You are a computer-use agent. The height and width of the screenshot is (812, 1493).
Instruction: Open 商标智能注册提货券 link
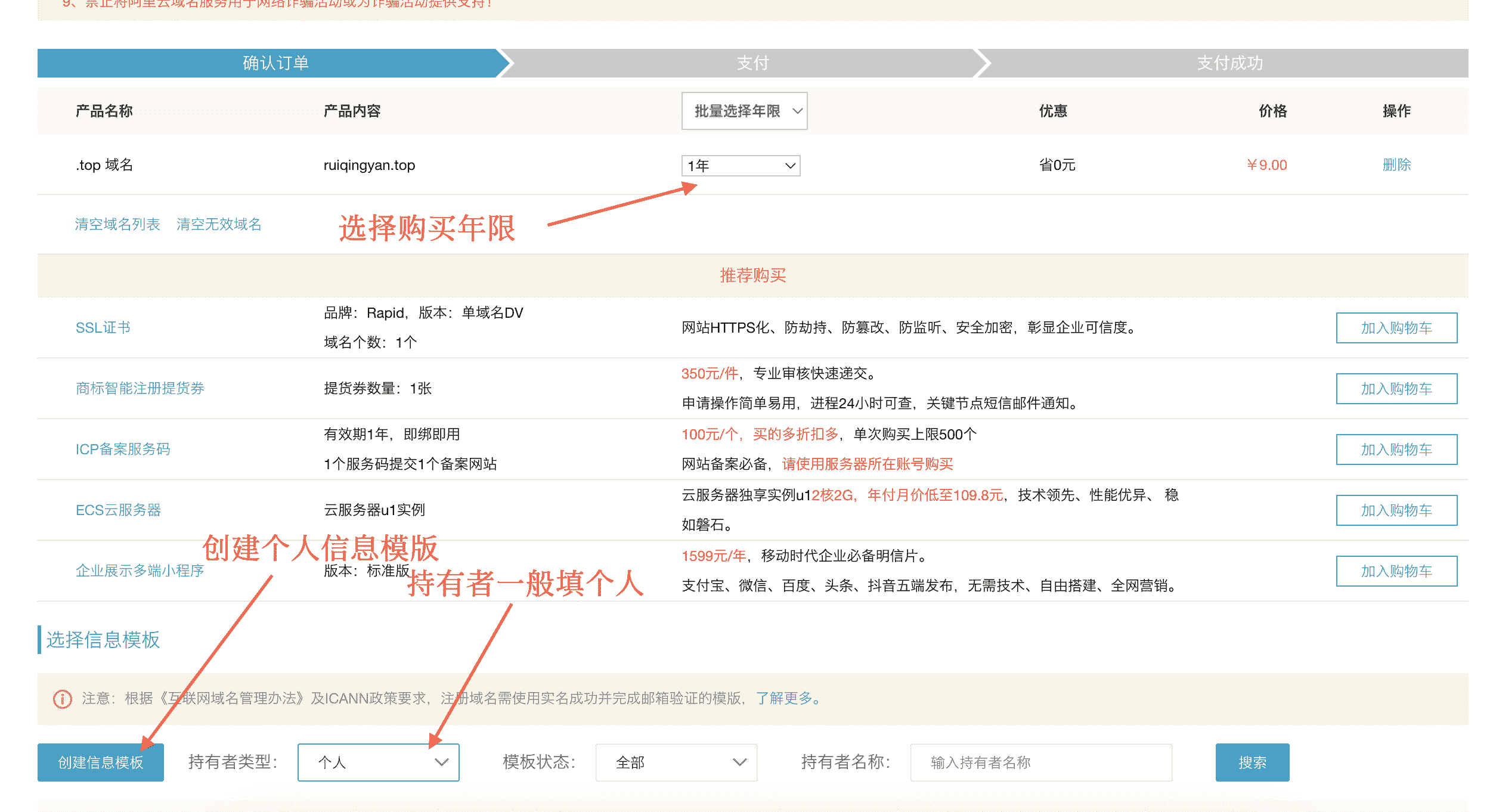[x=140, y=388]
